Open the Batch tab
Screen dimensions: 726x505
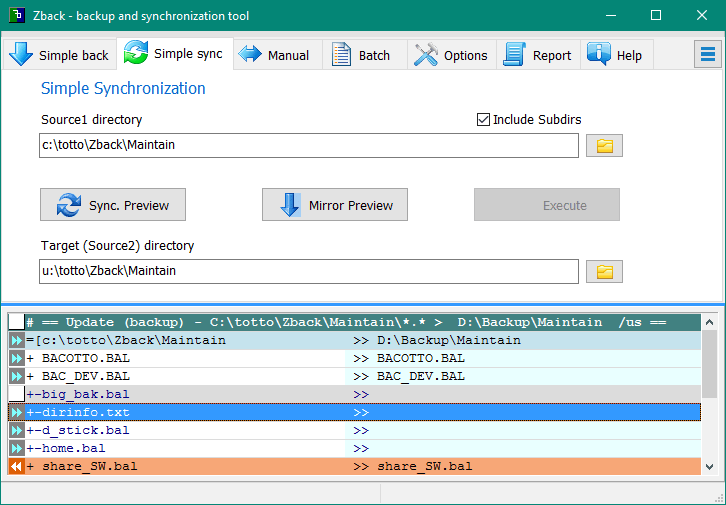pos(364,55)
